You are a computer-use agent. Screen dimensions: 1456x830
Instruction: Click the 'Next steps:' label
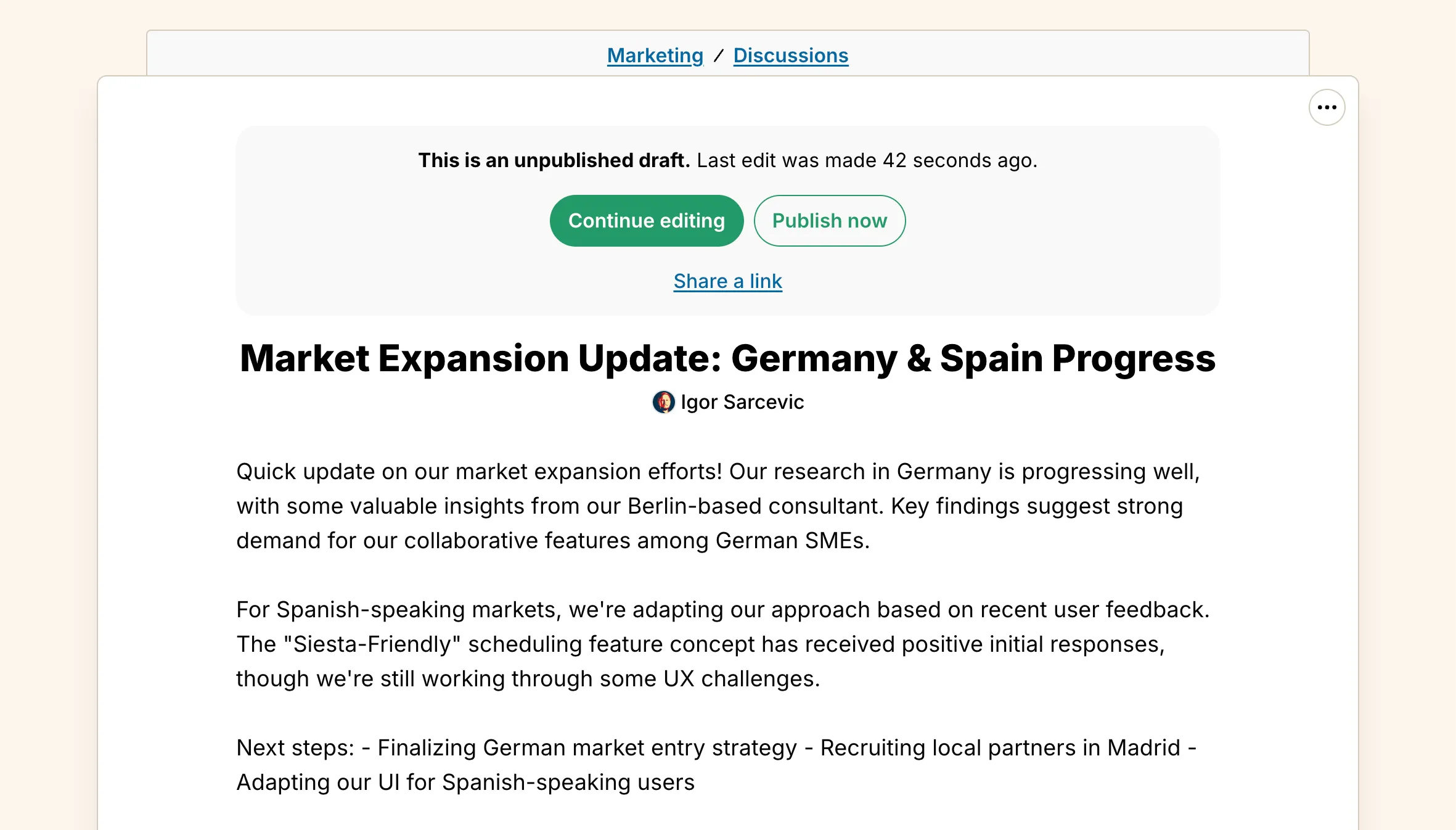coord(295,748)
